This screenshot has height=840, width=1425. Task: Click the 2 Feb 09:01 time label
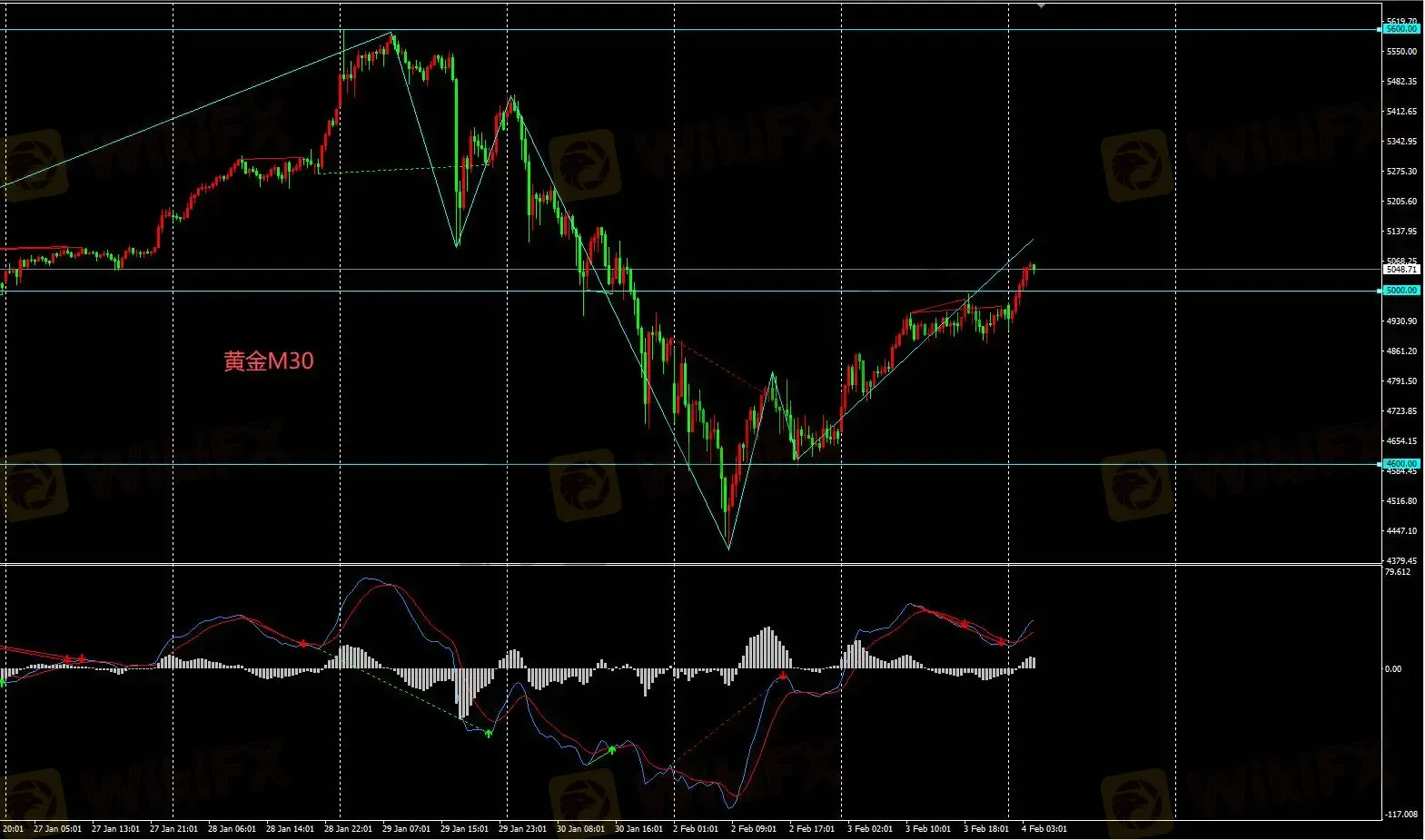[753, 829]
